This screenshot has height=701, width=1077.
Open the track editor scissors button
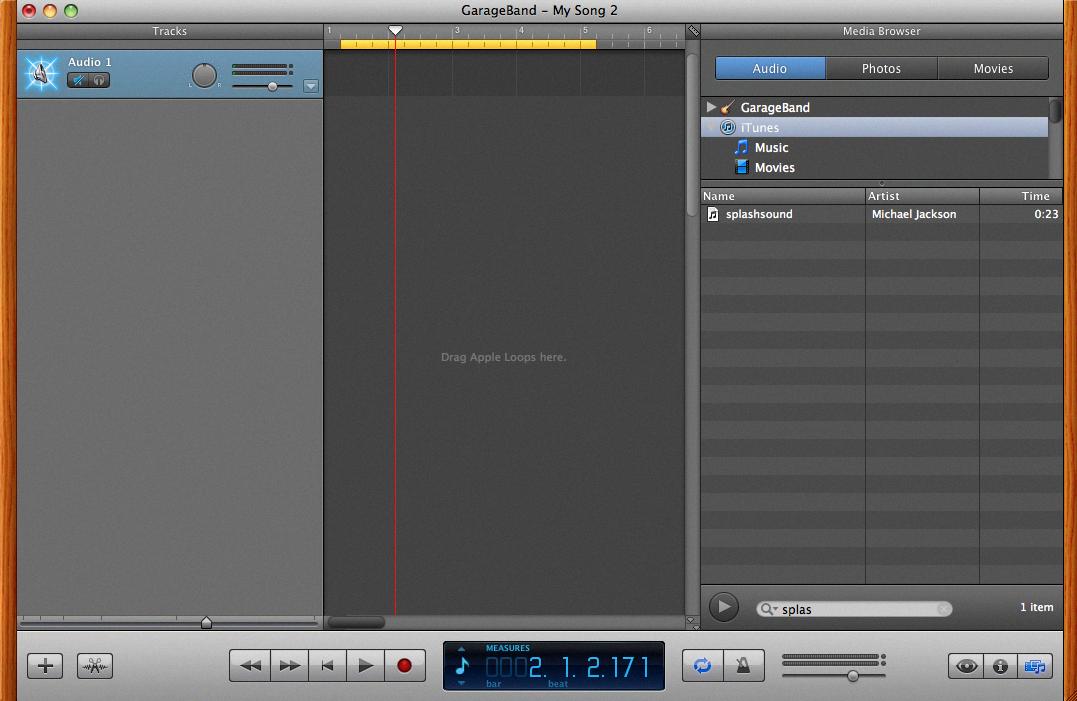coord(95,665)
